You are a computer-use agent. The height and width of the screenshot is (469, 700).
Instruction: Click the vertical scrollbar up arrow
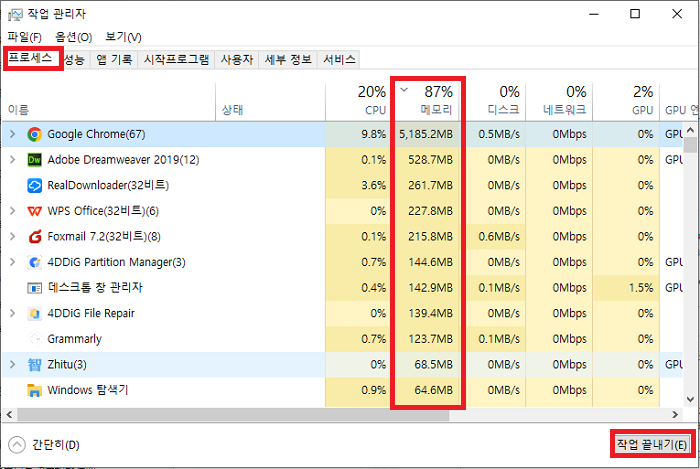click(x=690, y=130)
